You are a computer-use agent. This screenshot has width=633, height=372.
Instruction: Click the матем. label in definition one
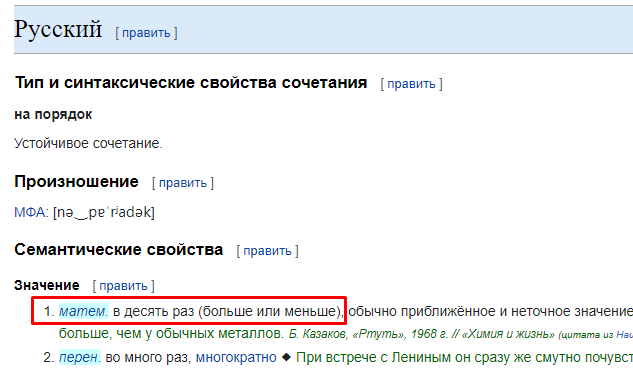[84, 311]
